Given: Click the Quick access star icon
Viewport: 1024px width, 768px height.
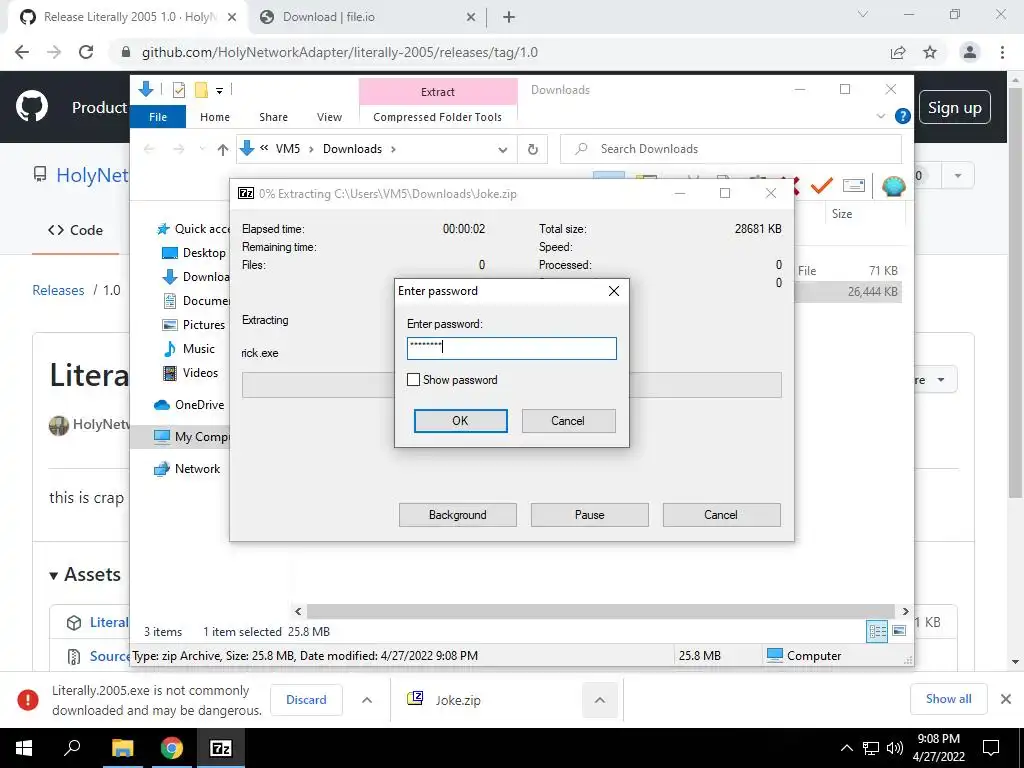Looking at the screenshot, I should [x=163, y=229].
